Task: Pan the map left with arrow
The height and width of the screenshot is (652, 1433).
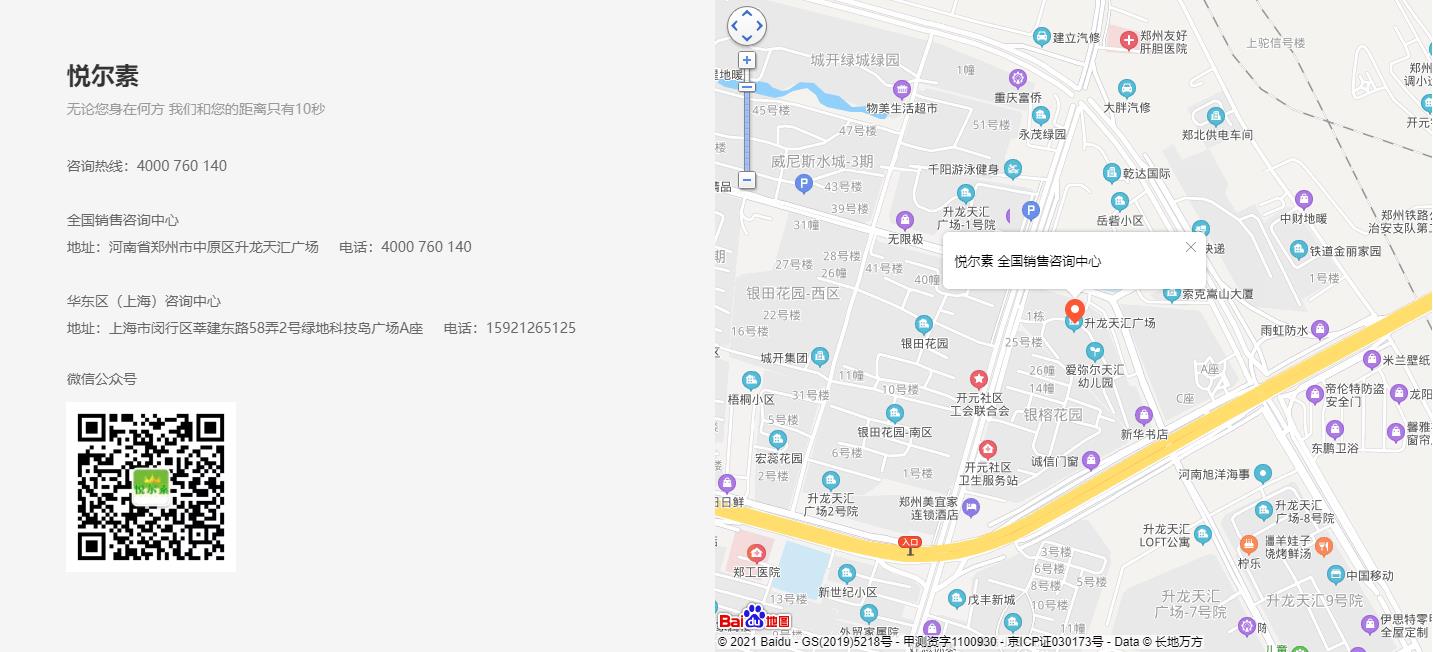Action: (x=734, y=26)
